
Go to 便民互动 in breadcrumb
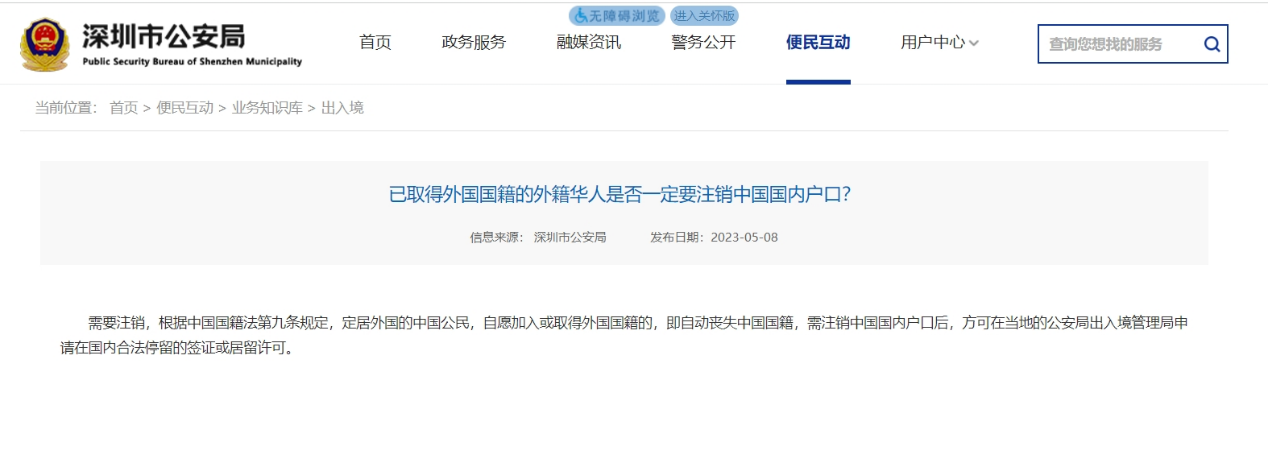point(185,108)
